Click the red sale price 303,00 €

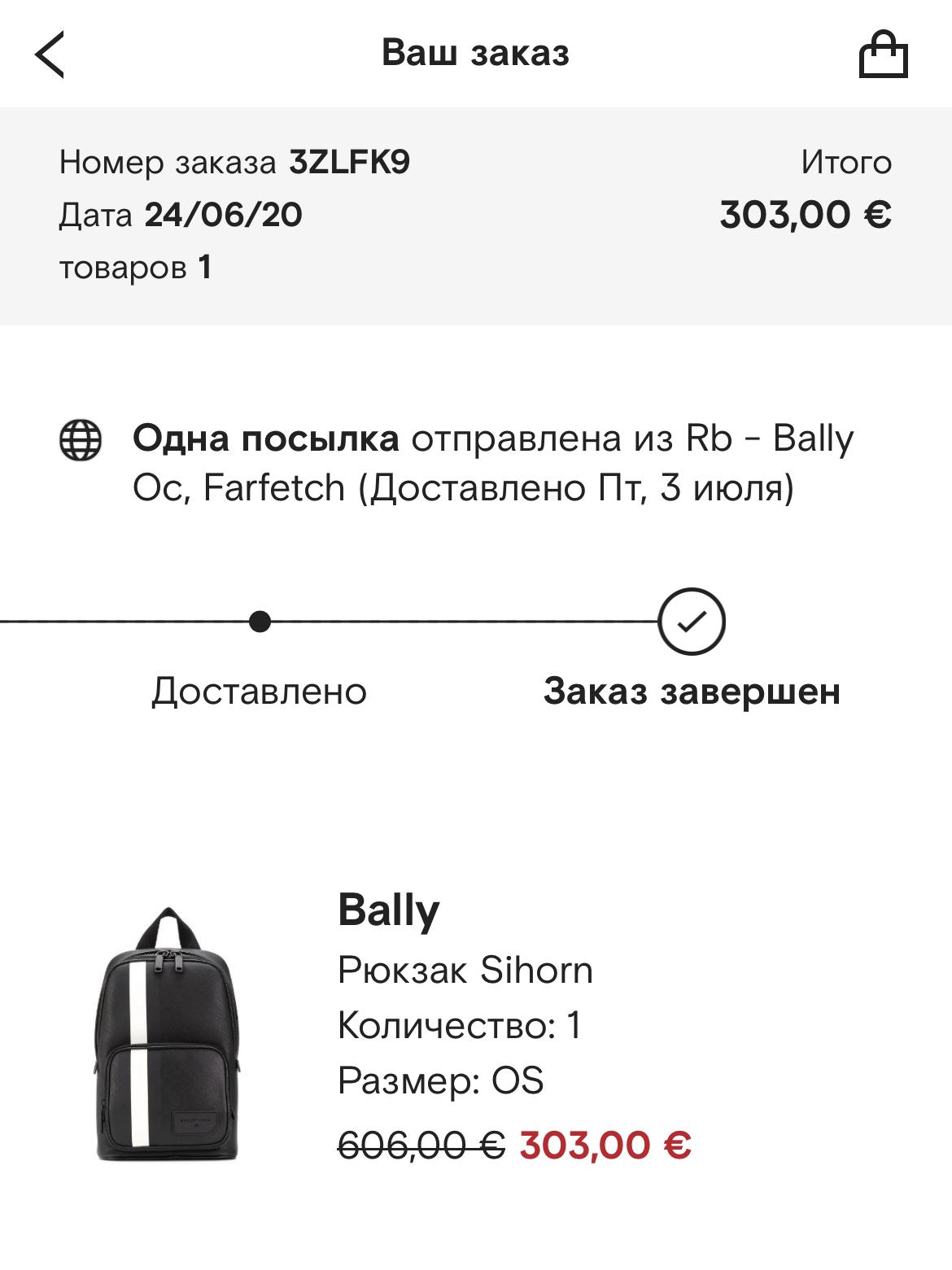[605, 1146]
